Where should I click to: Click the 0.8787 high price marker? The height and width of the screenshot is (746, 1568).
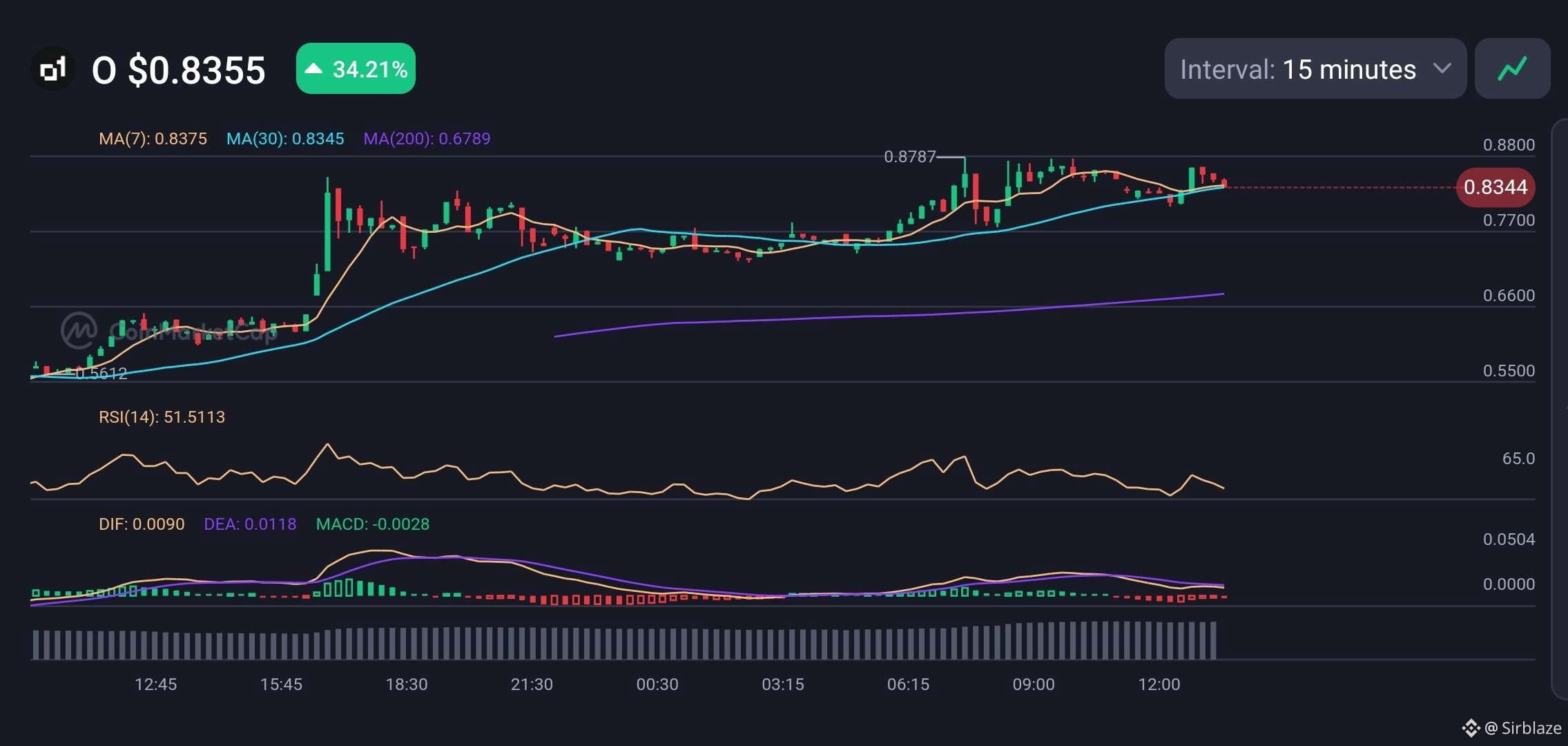point(909,157)
